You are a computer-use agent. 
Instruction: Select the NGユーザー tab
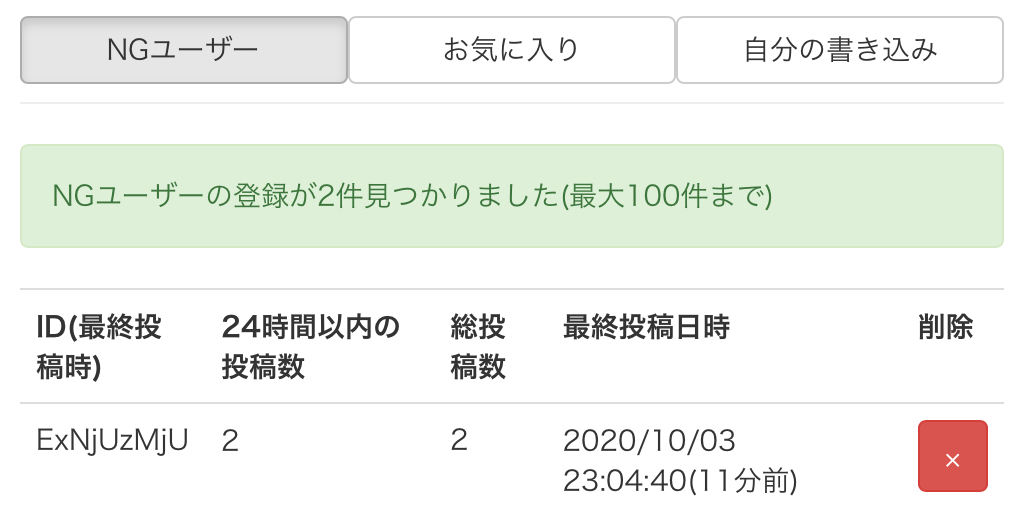(x=184, y=50)
